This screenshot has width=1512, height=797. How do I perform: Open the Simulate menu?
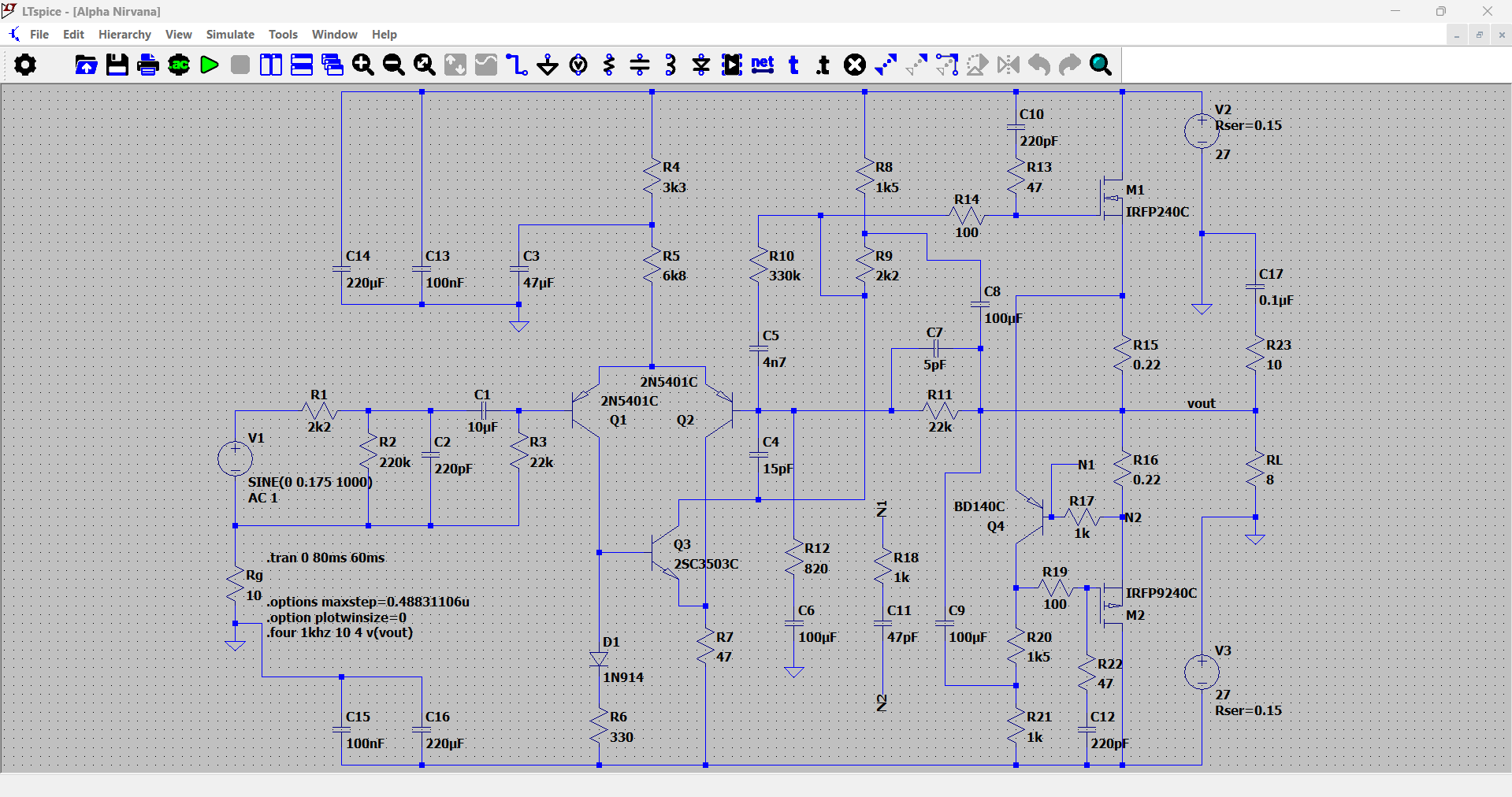click(230, 35)
